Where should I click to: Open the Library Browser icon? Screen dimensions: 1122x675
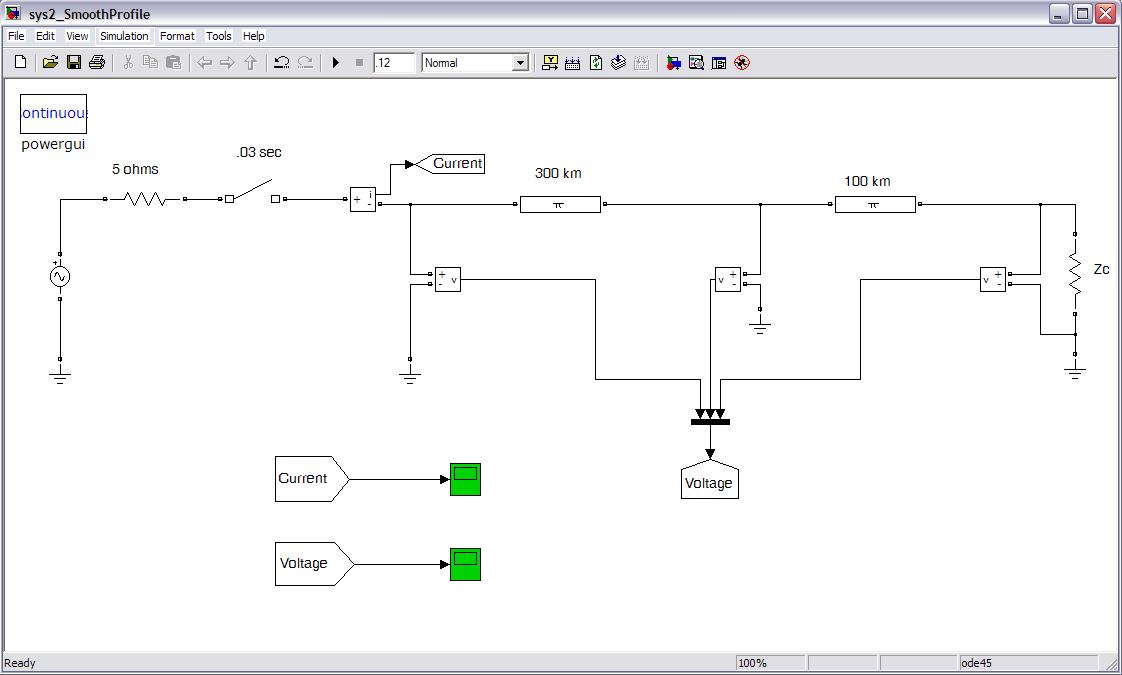[x=673, y=63]
